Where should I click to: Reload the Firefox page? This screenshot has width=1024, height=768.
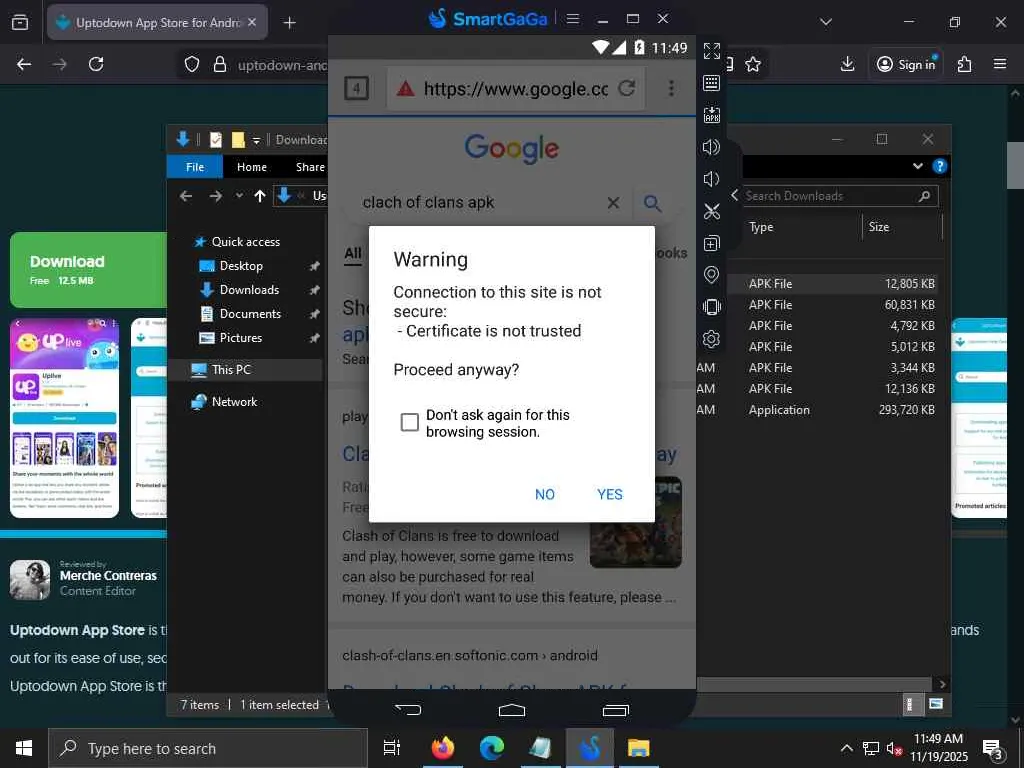[96, 64]
